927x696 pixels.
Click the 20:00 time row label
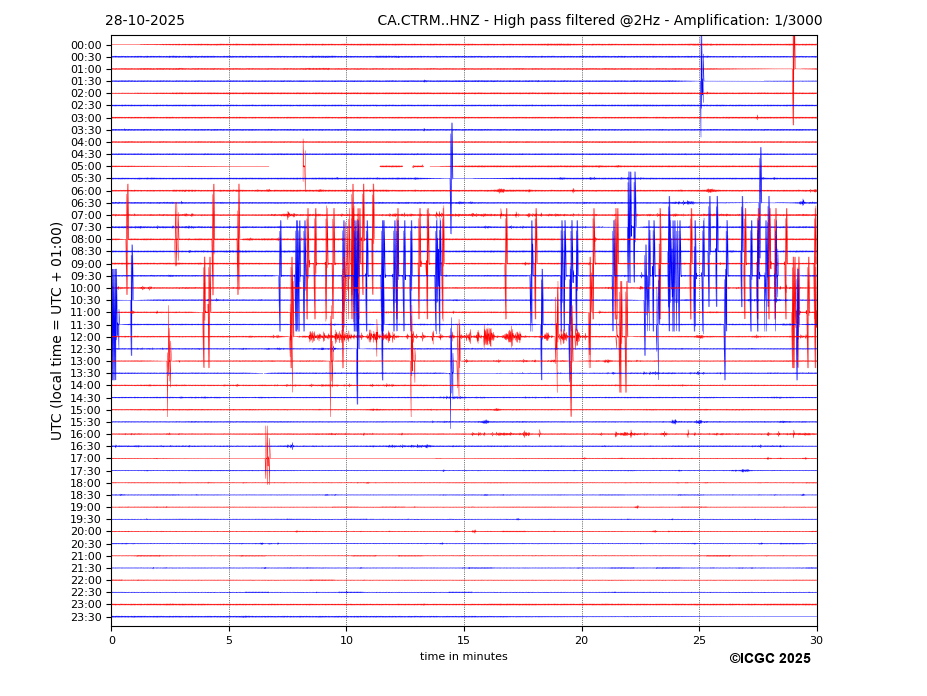(86, 532)
